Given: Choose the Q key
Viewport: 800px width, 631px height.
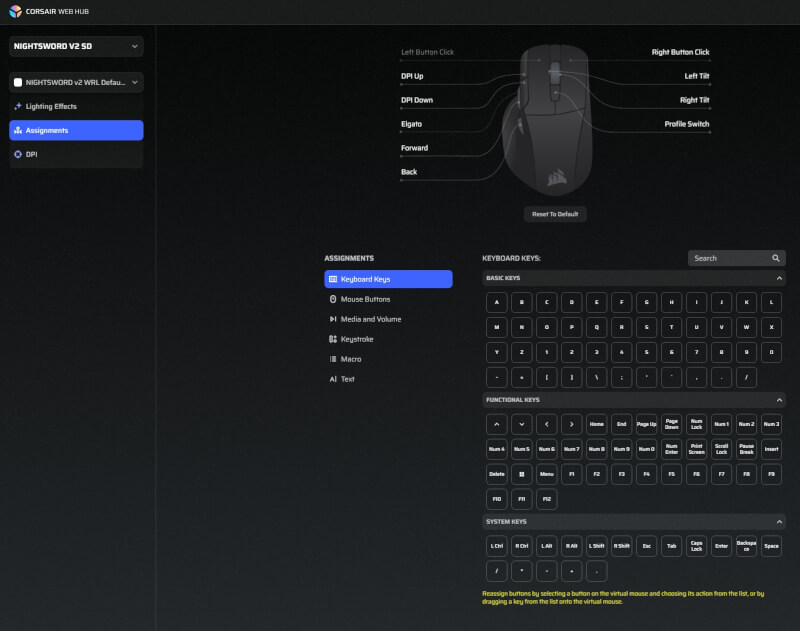Looking at the screenshot, I should click(596, 327).
